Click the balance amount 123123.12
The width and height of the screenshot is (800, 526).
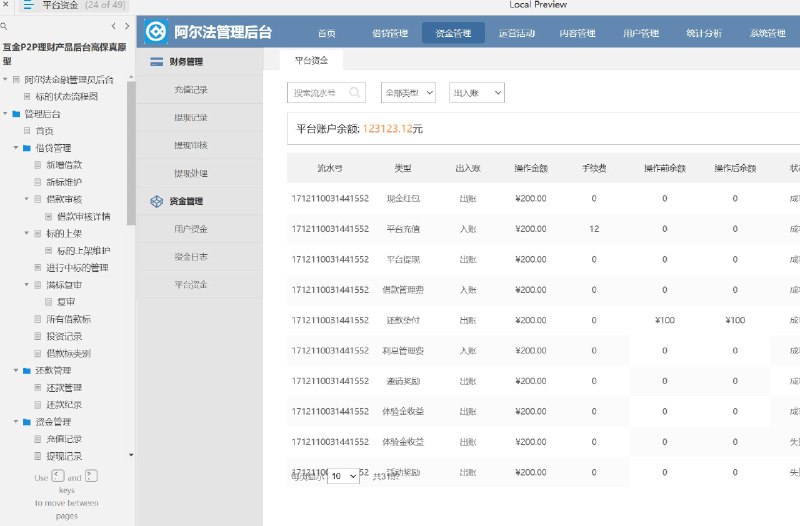click(x=387, y=129)
